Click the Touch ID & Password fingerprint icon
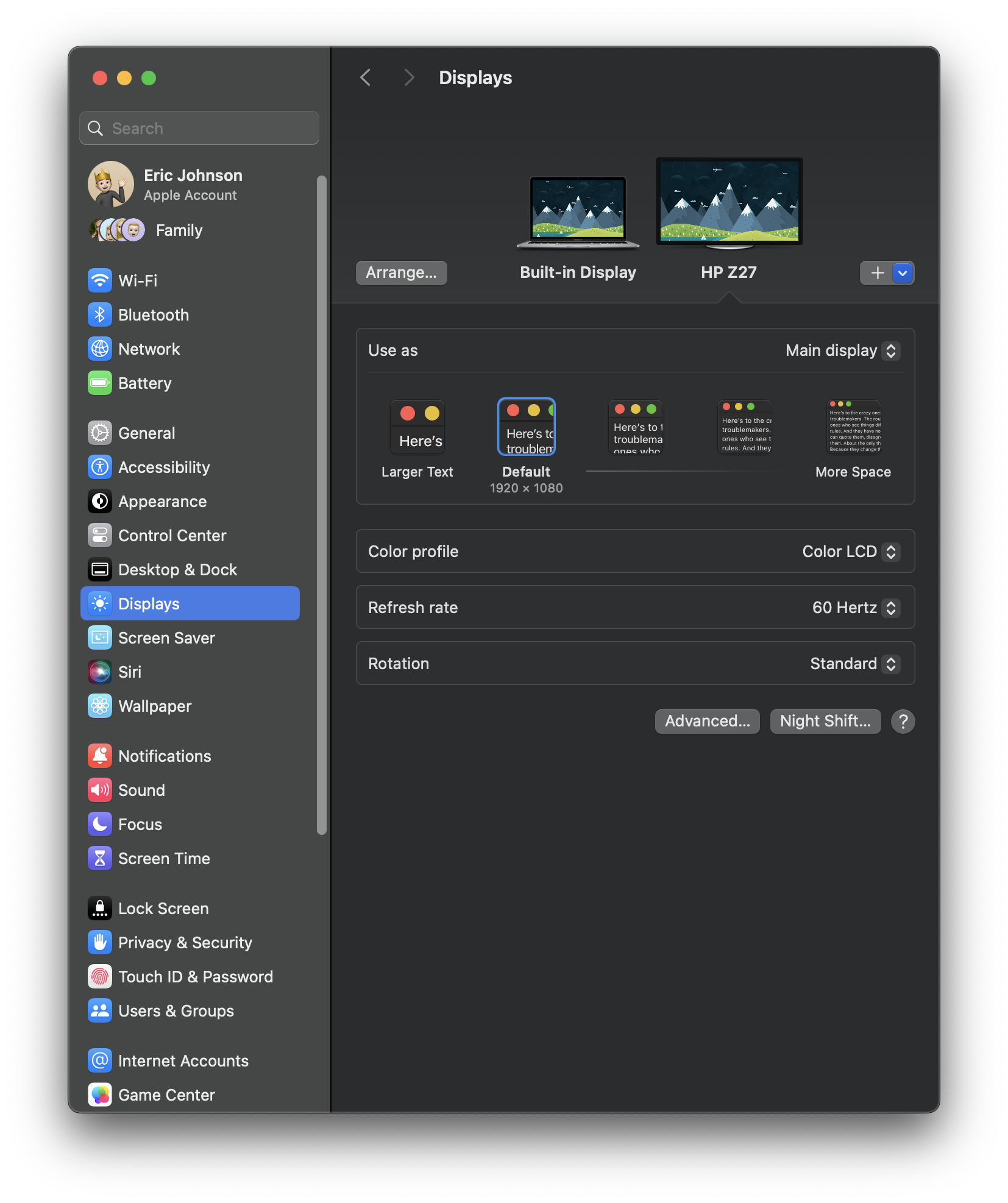Image resolution: width=1008 pixels, height=1203 pixels. tap(100, 977)
